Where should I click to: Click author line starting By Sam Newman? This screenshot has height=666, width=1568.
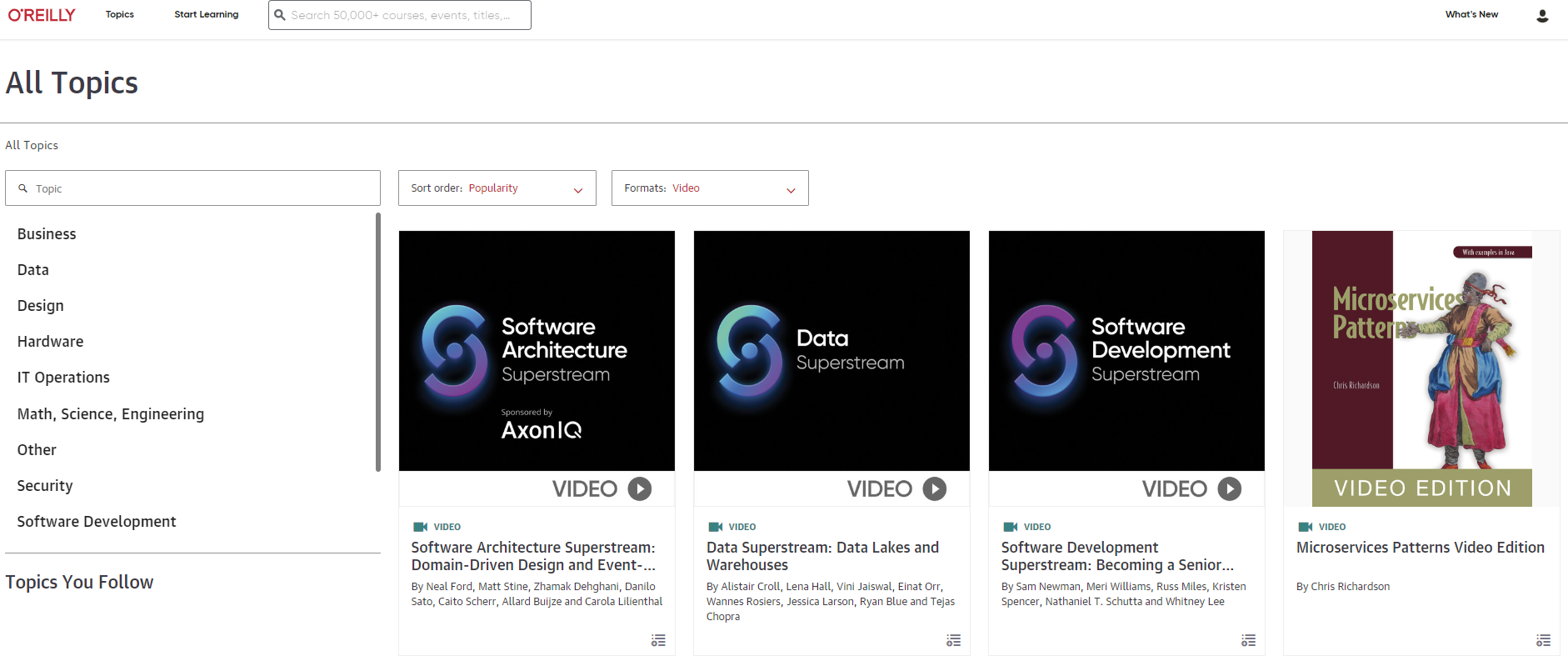[1124, 594]
